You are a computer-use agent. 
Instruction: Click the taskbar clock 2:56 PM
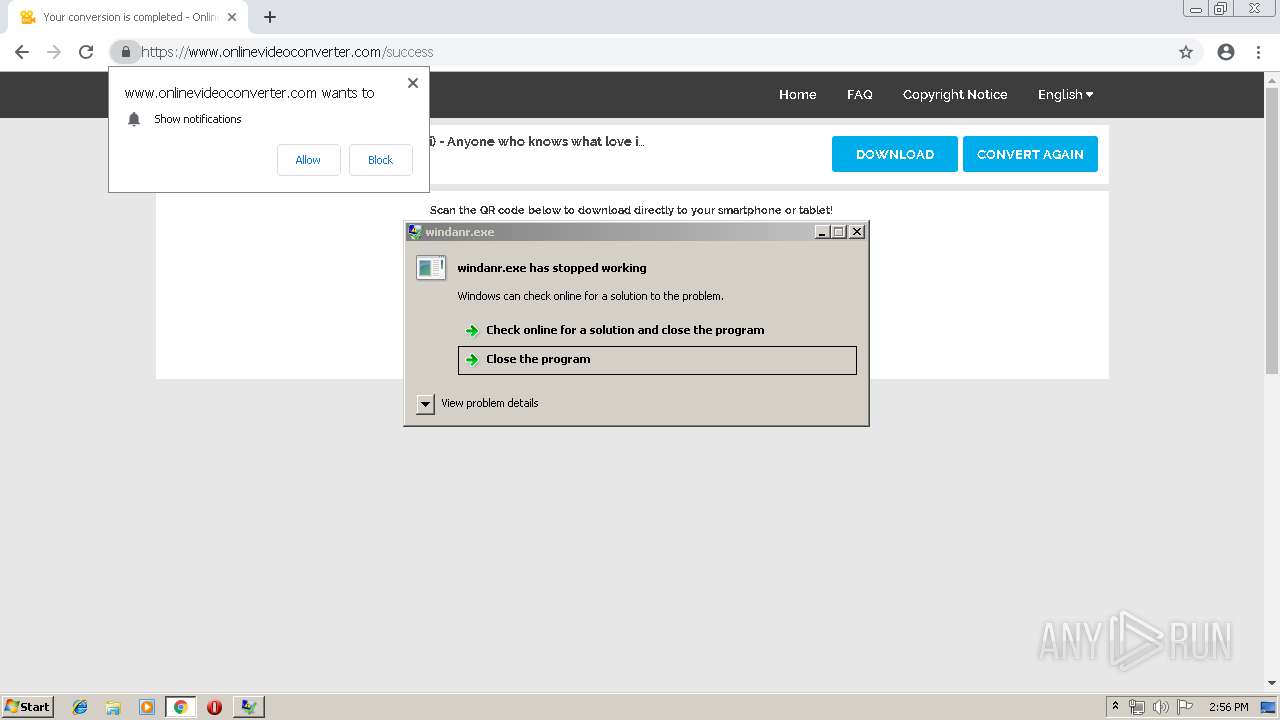click(x=1228, y=707)
